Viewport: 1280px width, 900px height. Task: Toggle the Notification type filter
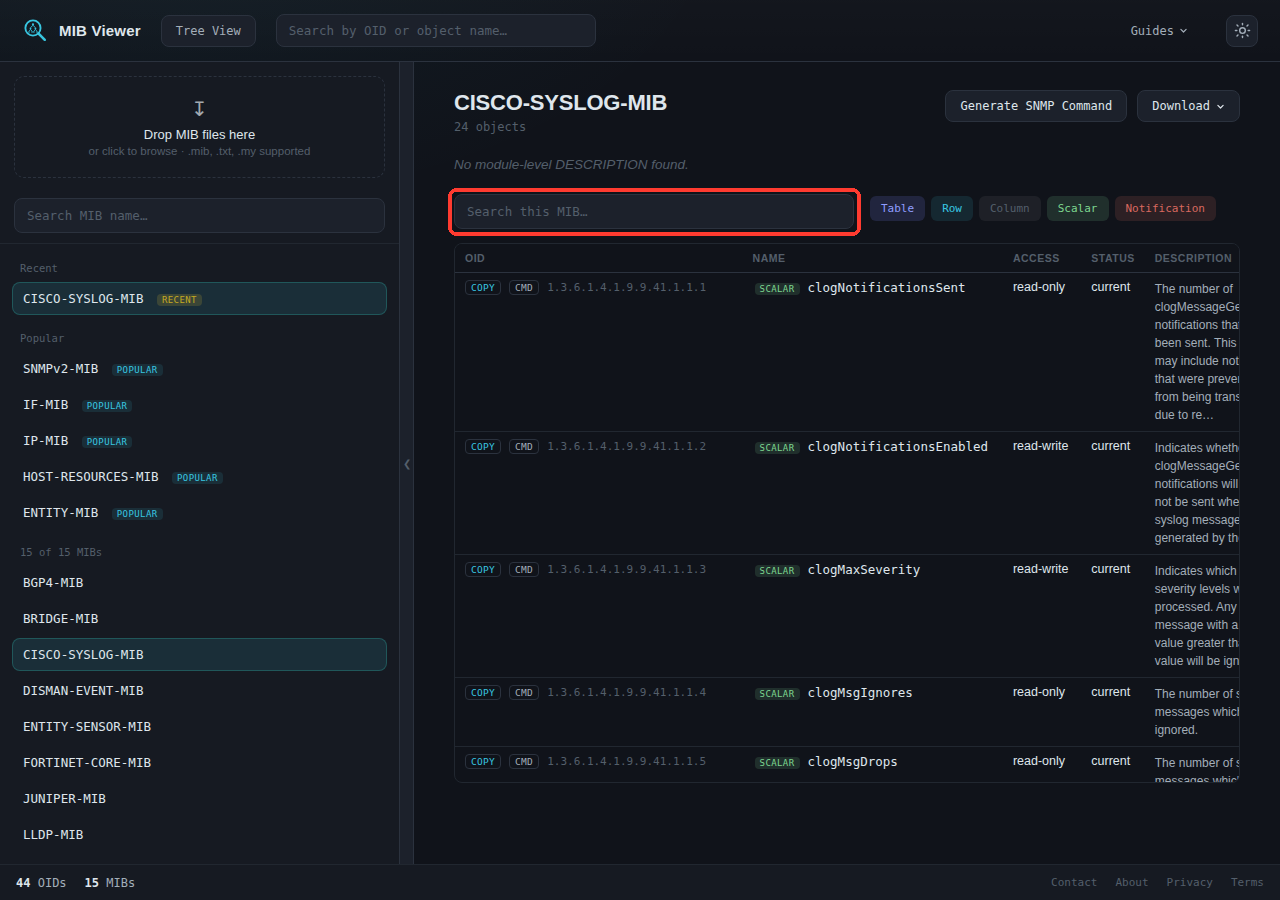1165,208
